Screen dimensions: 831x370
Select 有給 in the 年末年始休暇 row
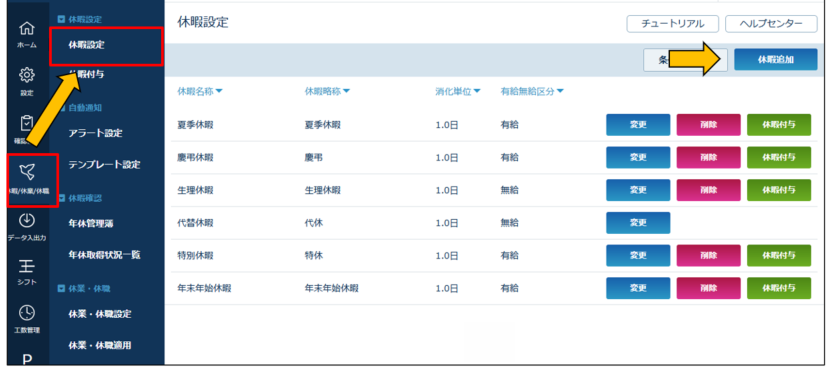point(509,289)
